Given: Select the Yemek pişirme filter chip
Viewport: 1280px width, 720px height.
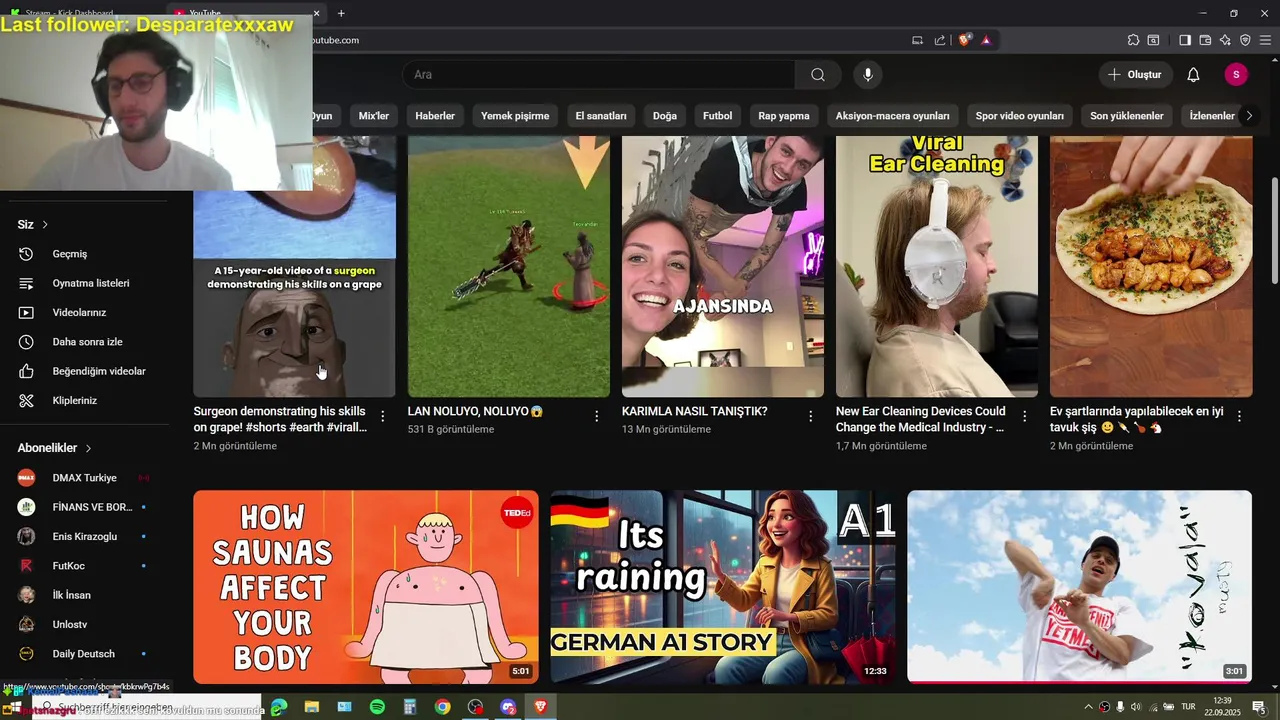Looking at the screenshot, I should [515, 116].
